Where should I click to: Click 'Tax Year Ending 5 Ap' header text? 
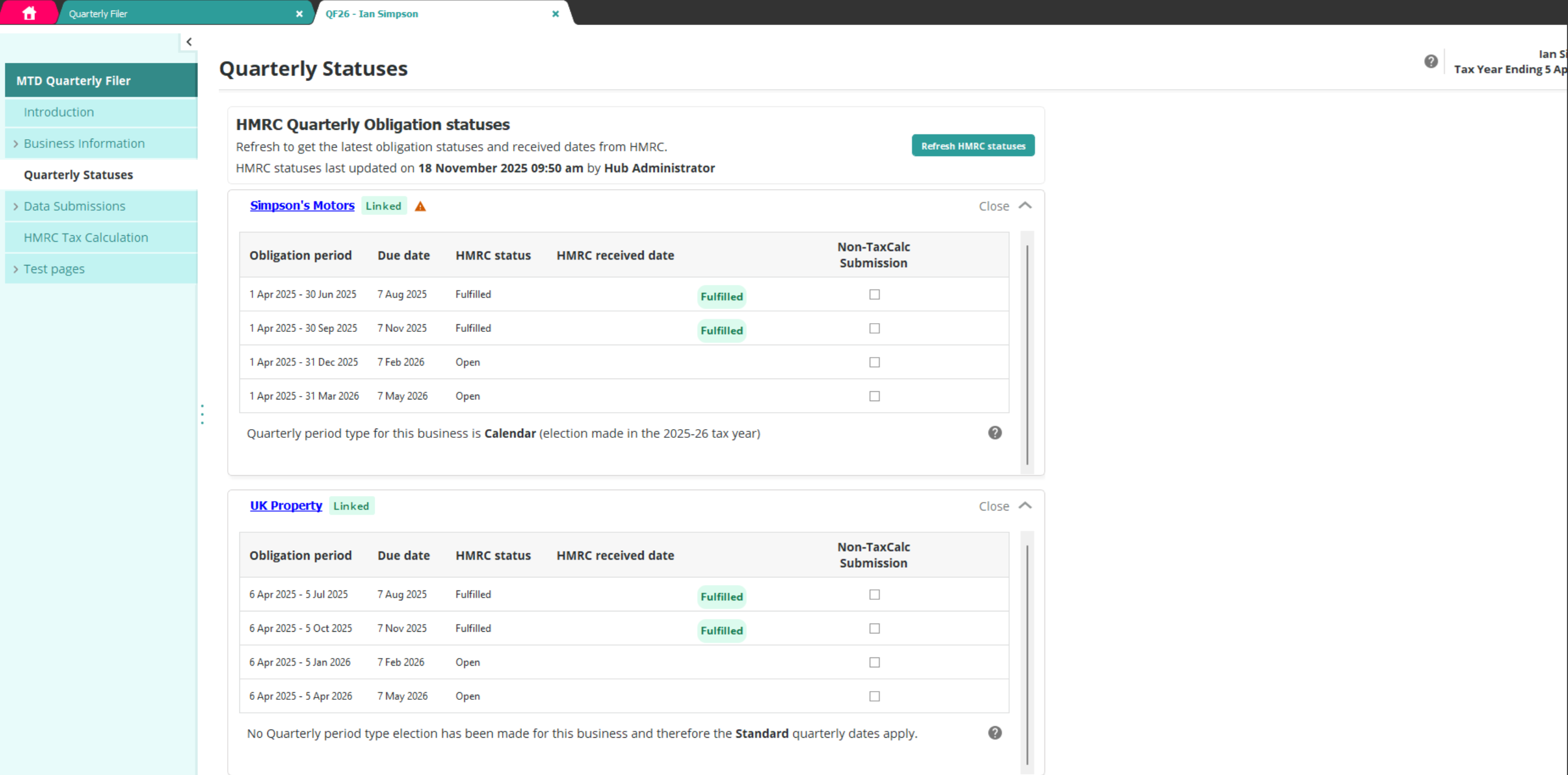(1510, 69)
